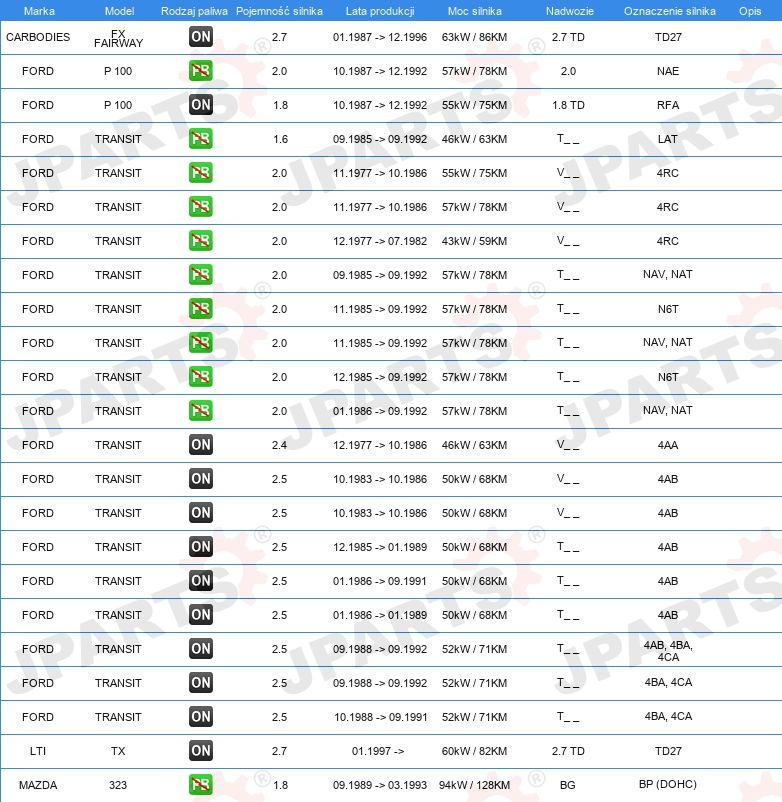The height and width of the screenshot is (802, 782).
Task: Click the engine code RFA
Action: [x=668, y=105]
